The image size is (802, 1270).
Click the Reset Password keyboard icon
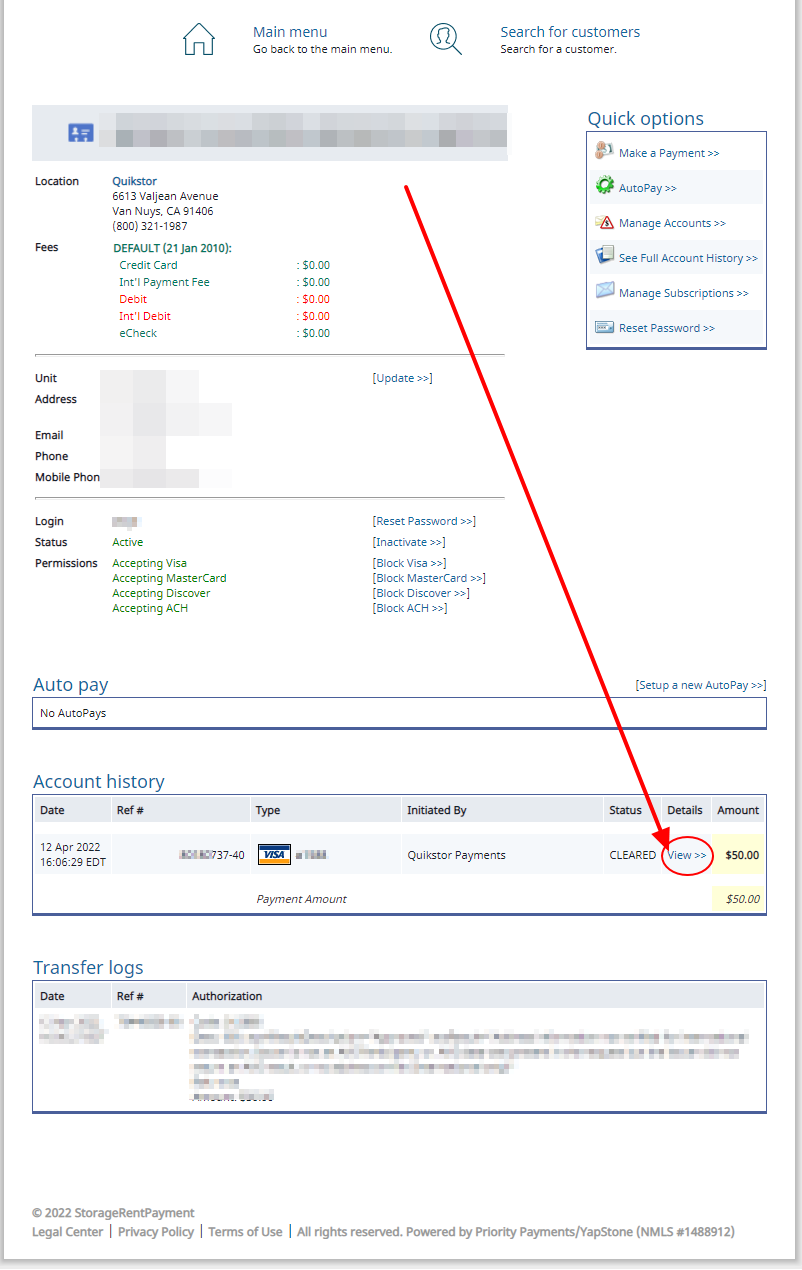coord(604,327)
